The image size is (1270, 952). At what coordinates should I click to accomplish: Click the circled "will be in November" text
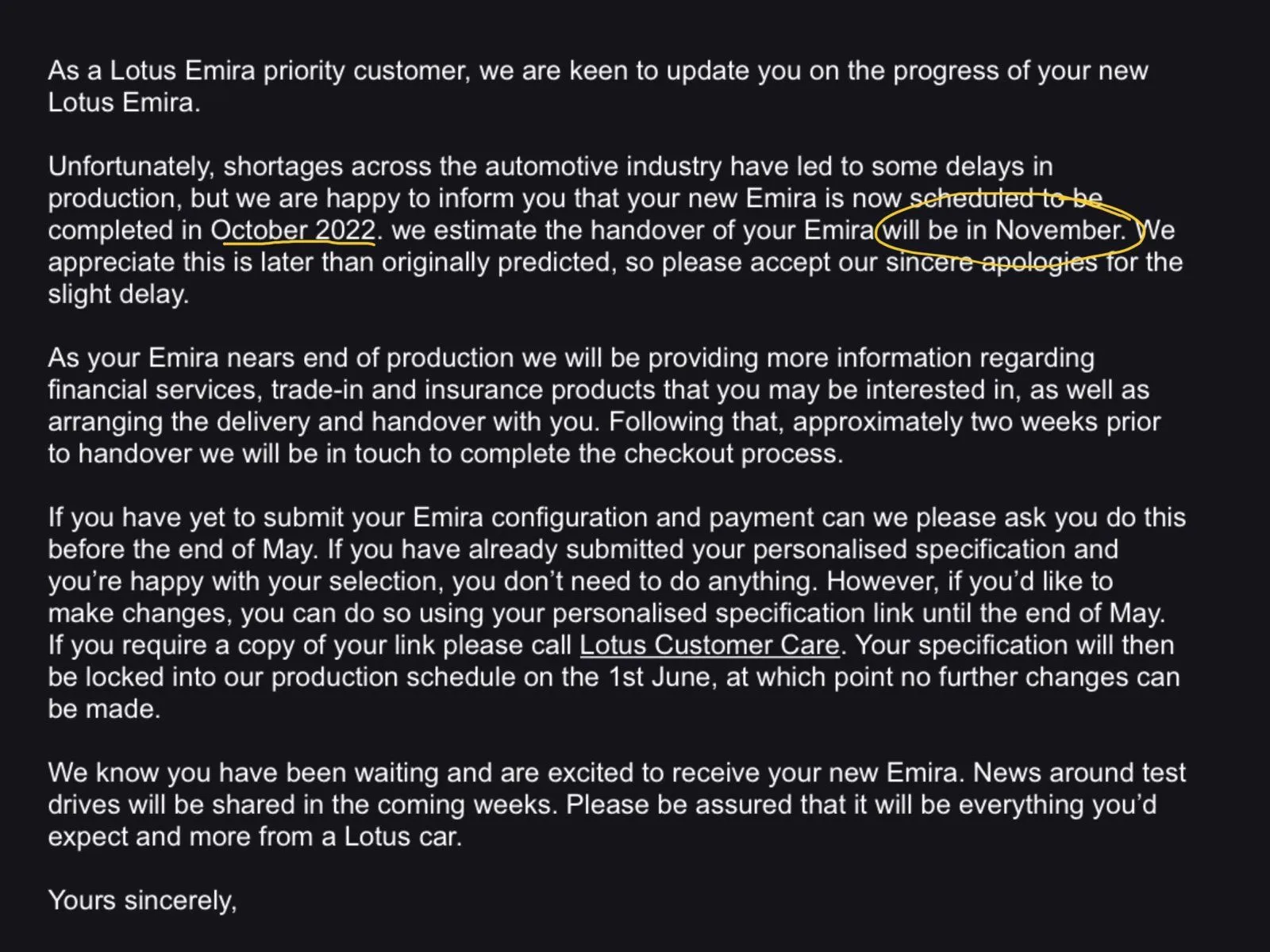[1004, 230]
